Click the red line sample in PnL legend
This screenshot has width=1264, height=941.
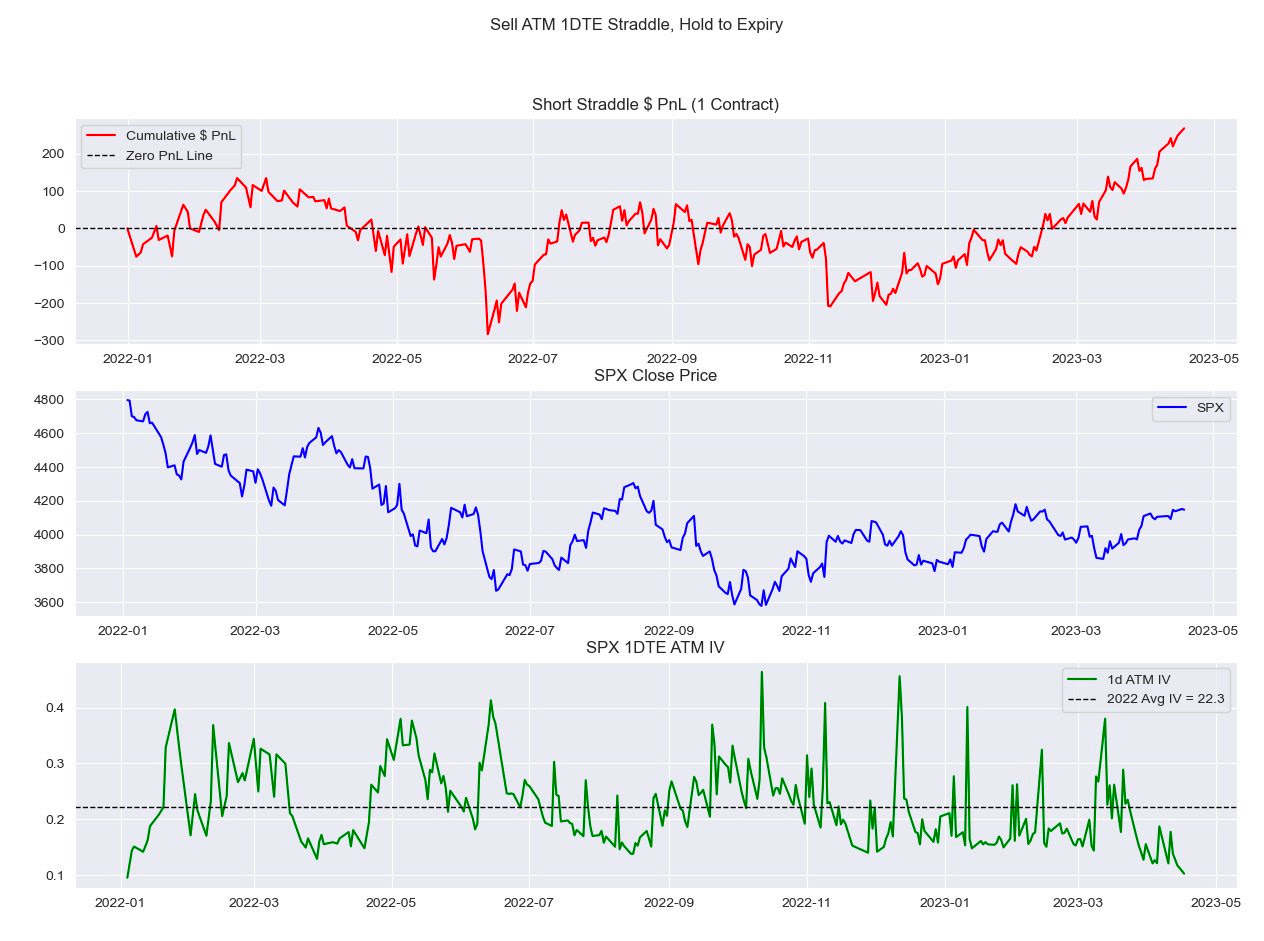pyautogui.click(x=101, y=135)
